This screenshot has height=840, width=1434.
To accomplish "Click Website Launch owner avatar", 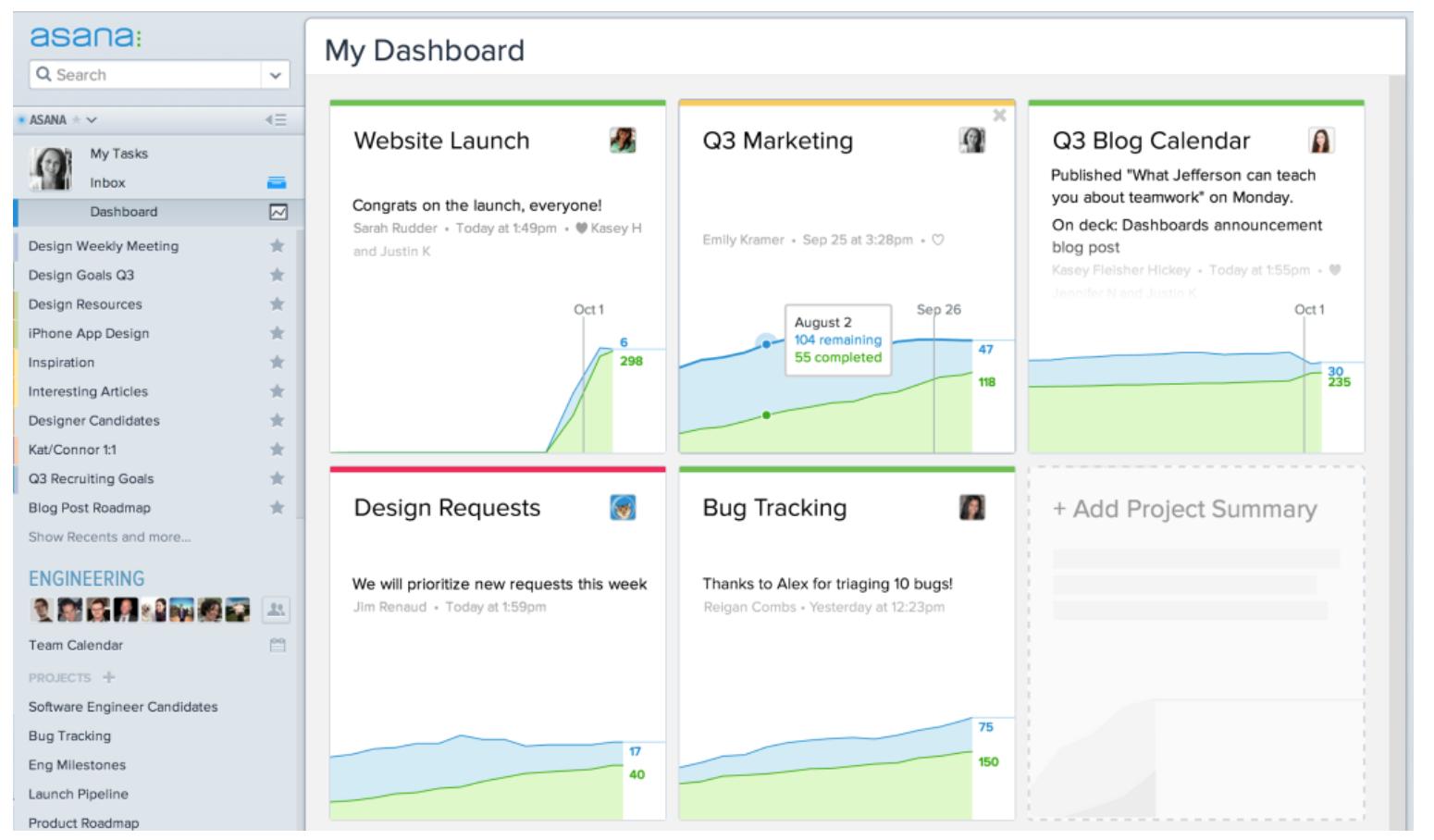I will [623, 141].
